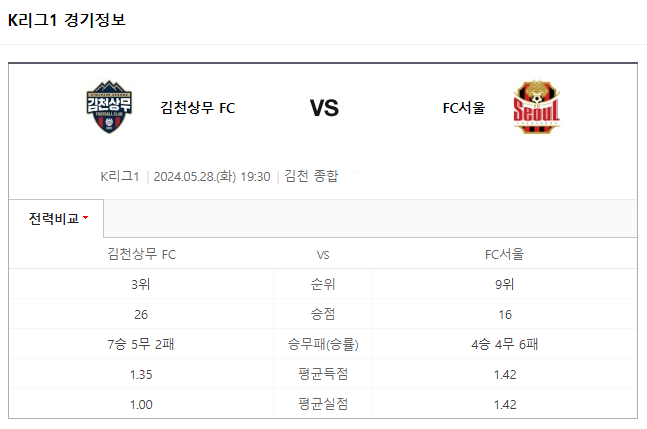Select the K리그1 경기정보 page title
647x429 pixels.
coord(66,20)
